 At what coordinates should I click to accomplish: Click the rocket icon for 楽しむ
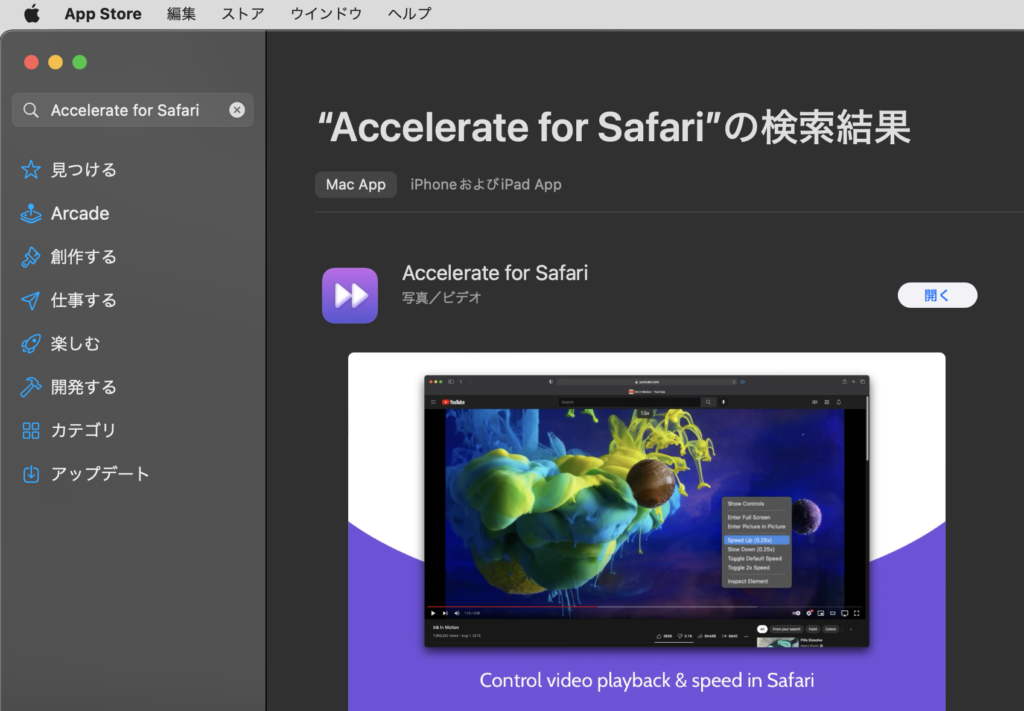pos(31,343)
